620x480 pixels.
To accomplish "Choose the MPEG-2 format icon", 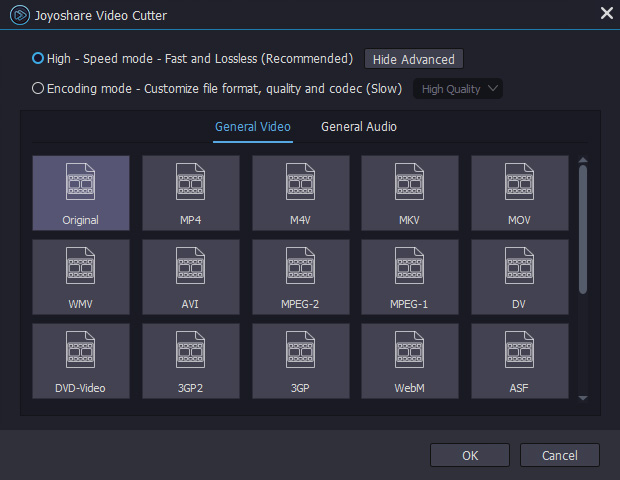I will (x=301, y=277).
